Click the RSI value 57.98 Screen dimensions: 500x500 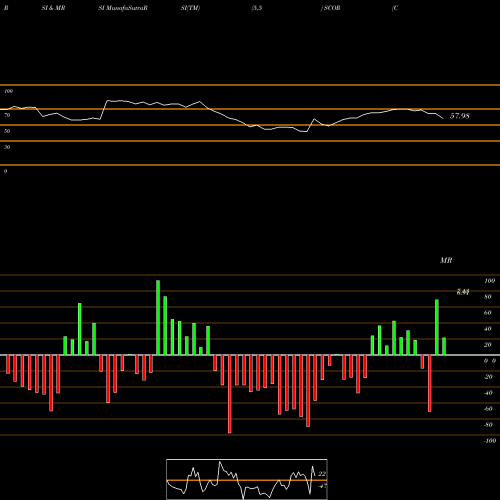coord(460,116)
